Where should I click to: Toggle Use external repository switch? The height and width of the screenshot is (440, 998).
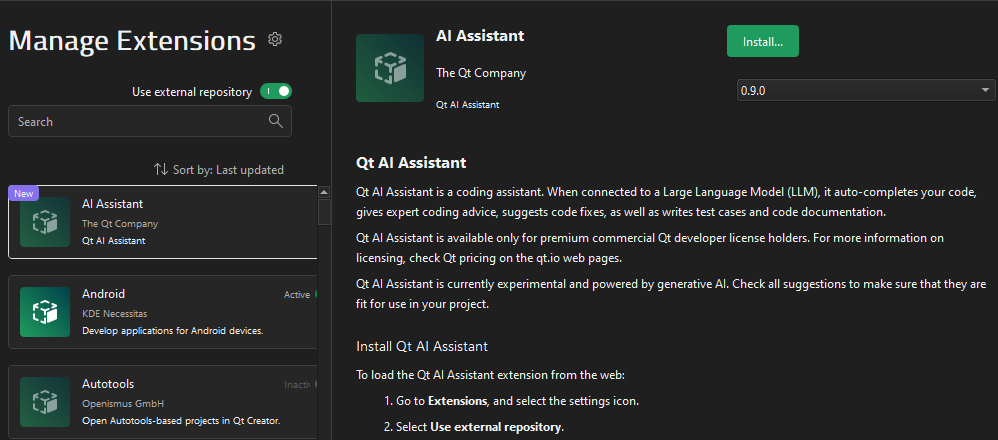276,92
